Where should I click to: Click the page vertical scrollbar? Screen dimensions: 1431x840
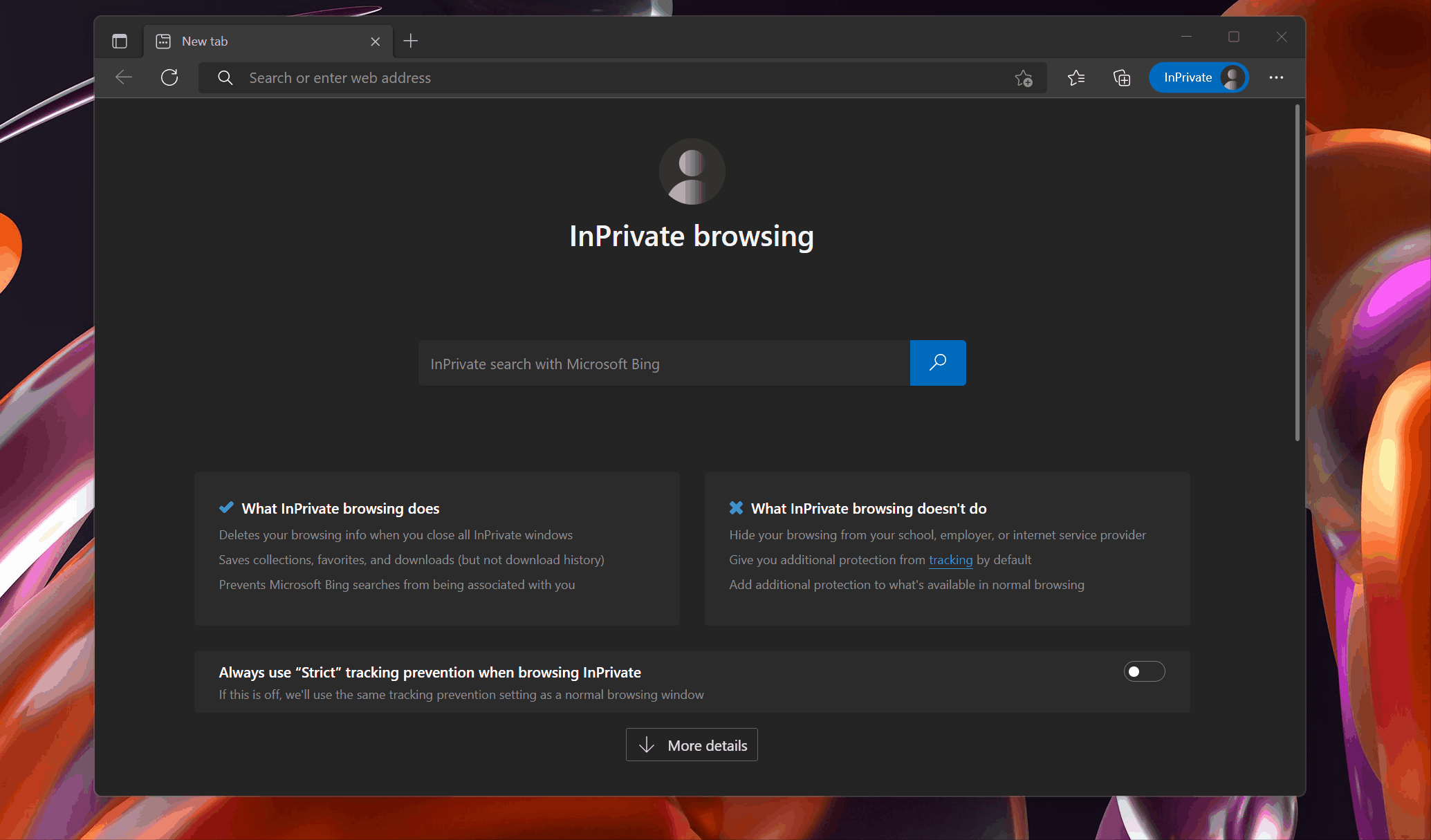1297,273
